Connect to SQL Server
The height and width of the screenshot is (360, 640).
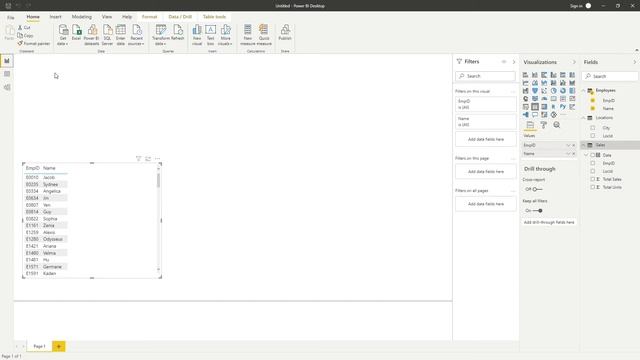click(107, 35)
